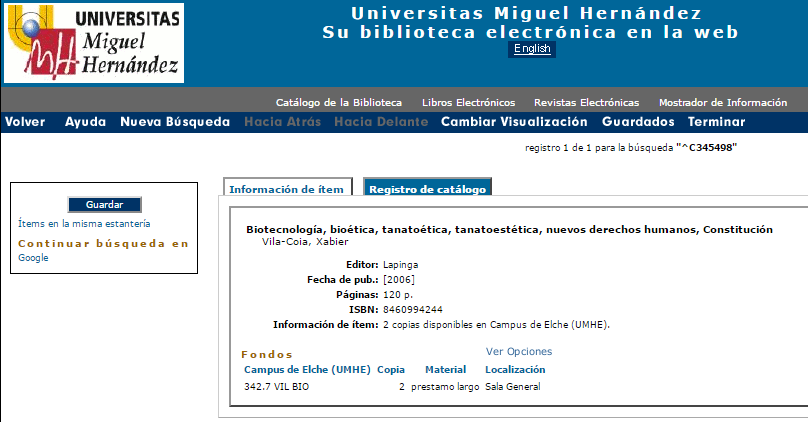Viewport: 808px width, 422px height.
Task: Click editor value Lapinga
Action: 400,265
